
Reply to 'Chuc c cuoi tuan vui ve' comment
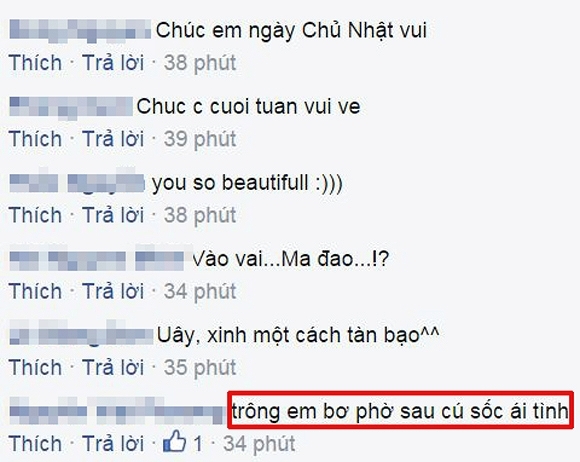[113, 139]
